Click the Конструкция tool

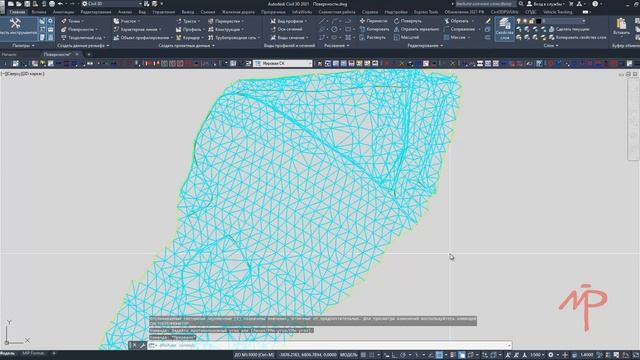coord(225,29)
